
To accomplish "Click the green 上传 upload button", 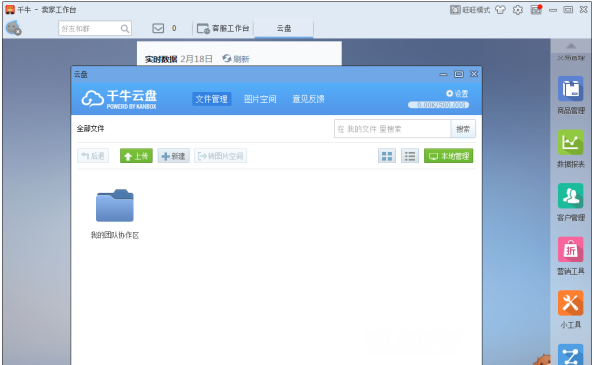I will coord(136,156).
